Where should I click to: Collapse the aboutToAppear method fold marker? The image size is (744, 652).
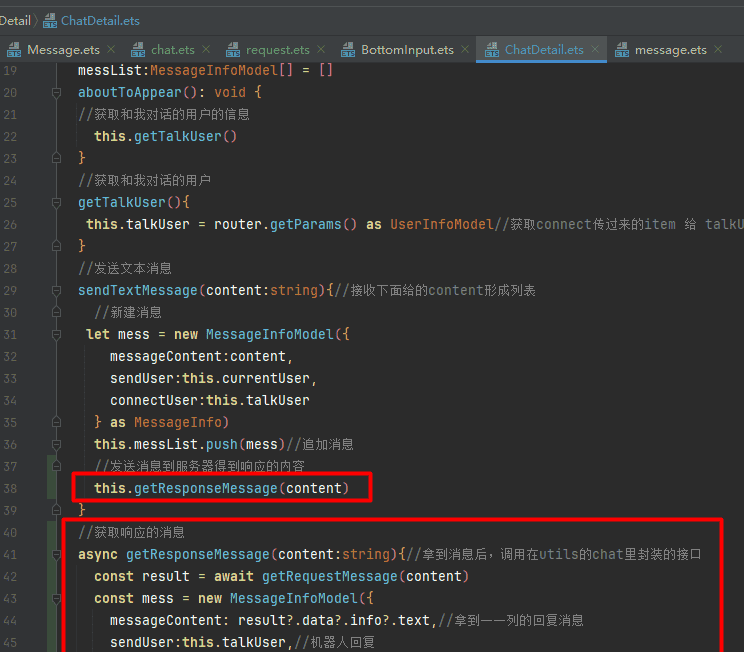coord(56,92)
